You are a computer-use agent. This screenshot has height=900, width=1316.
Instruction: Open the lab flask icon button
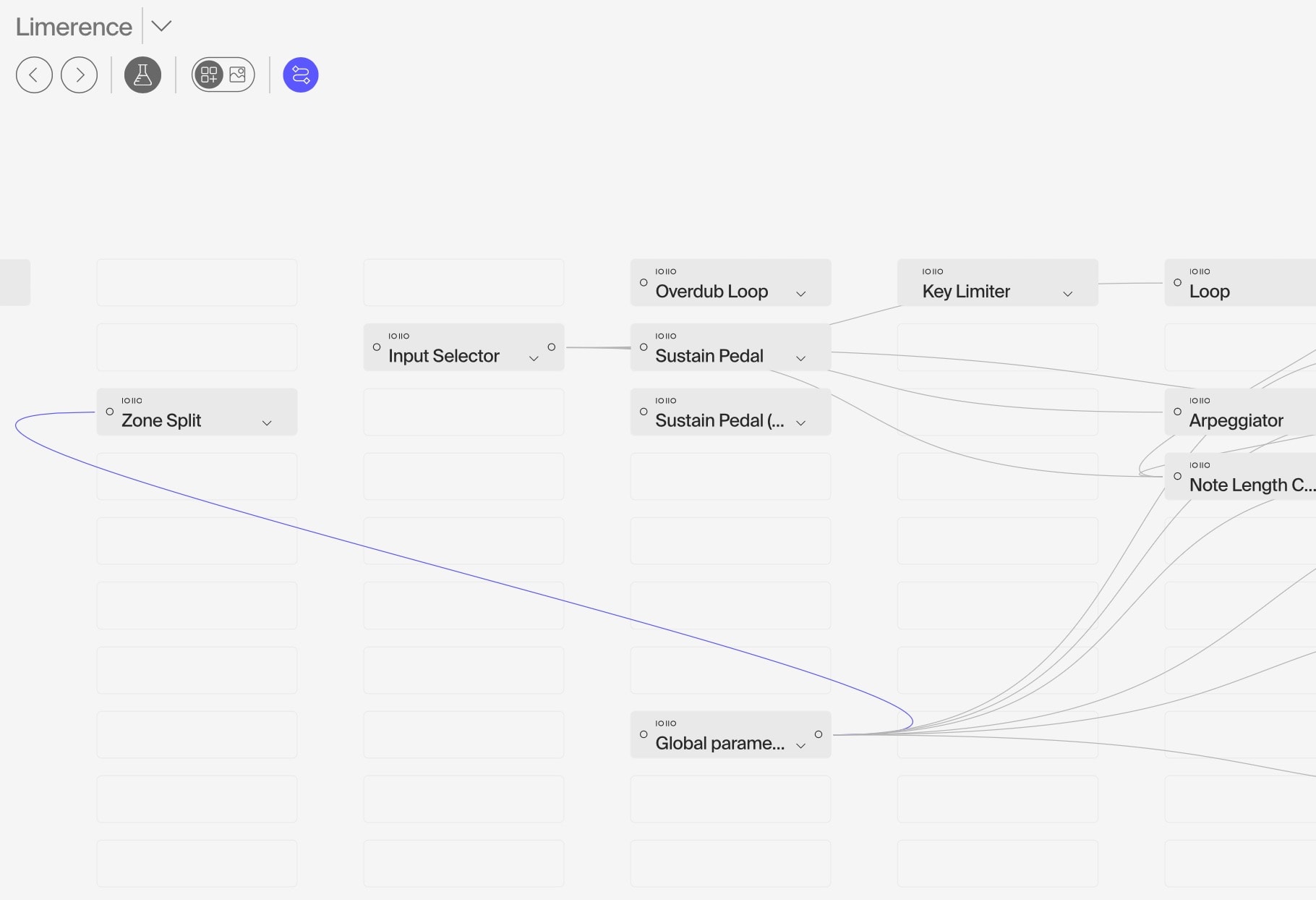point(142,75)
